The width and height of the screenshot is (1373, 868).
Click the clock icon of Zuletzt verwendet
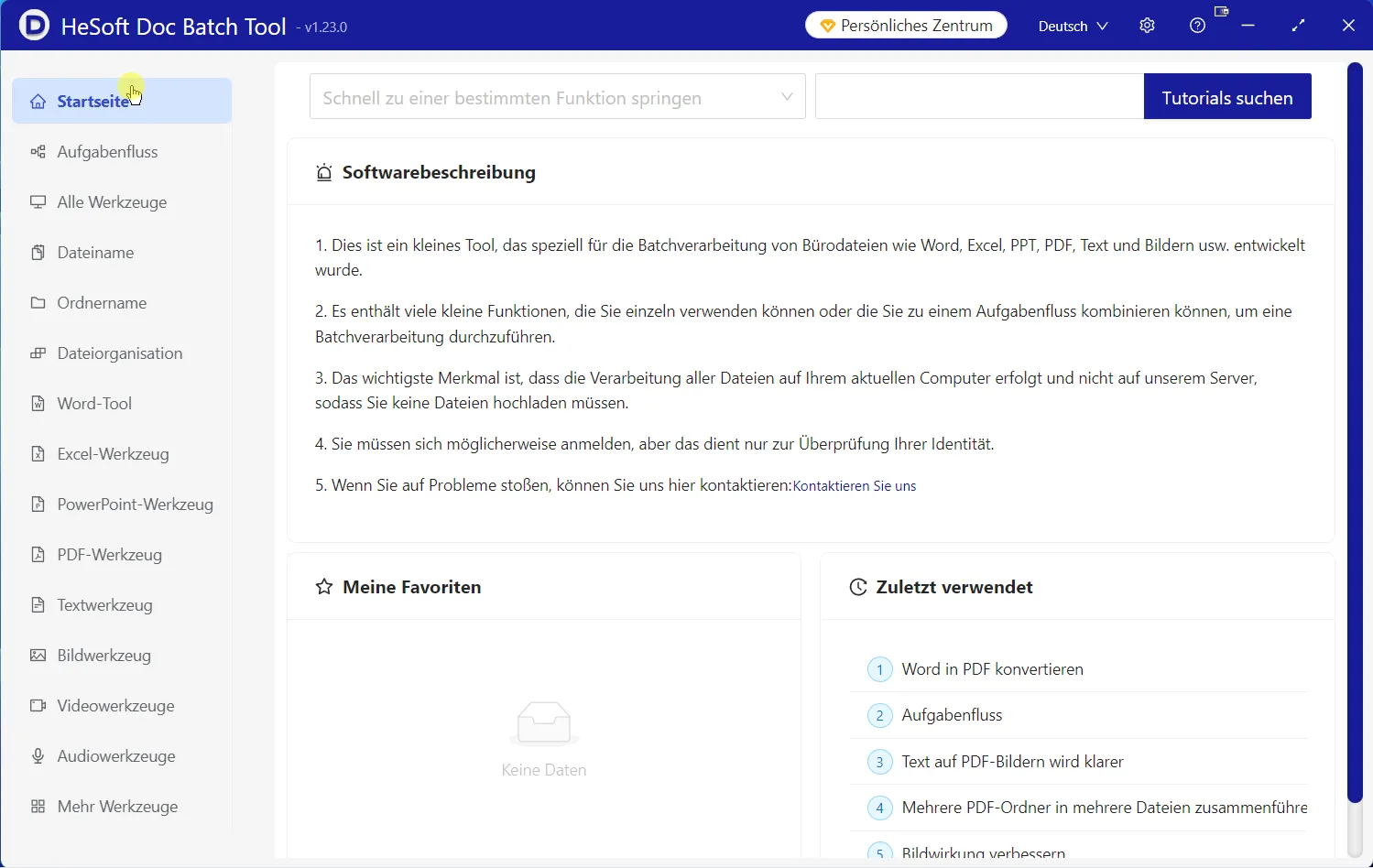[858, 587]
